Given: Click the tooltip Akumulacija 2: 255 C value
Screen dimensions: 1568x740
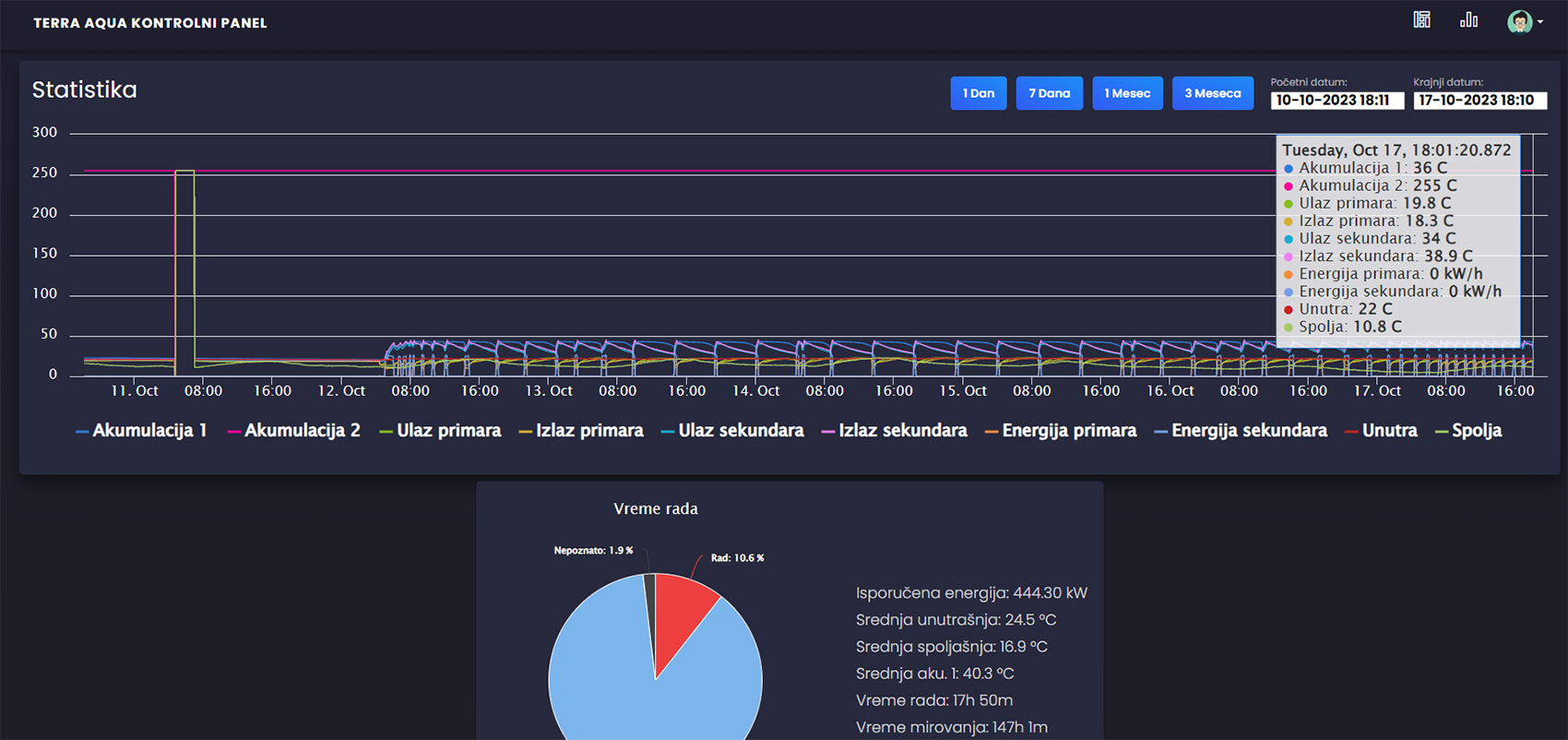Looking at the screenshot, I should 1378,185.
